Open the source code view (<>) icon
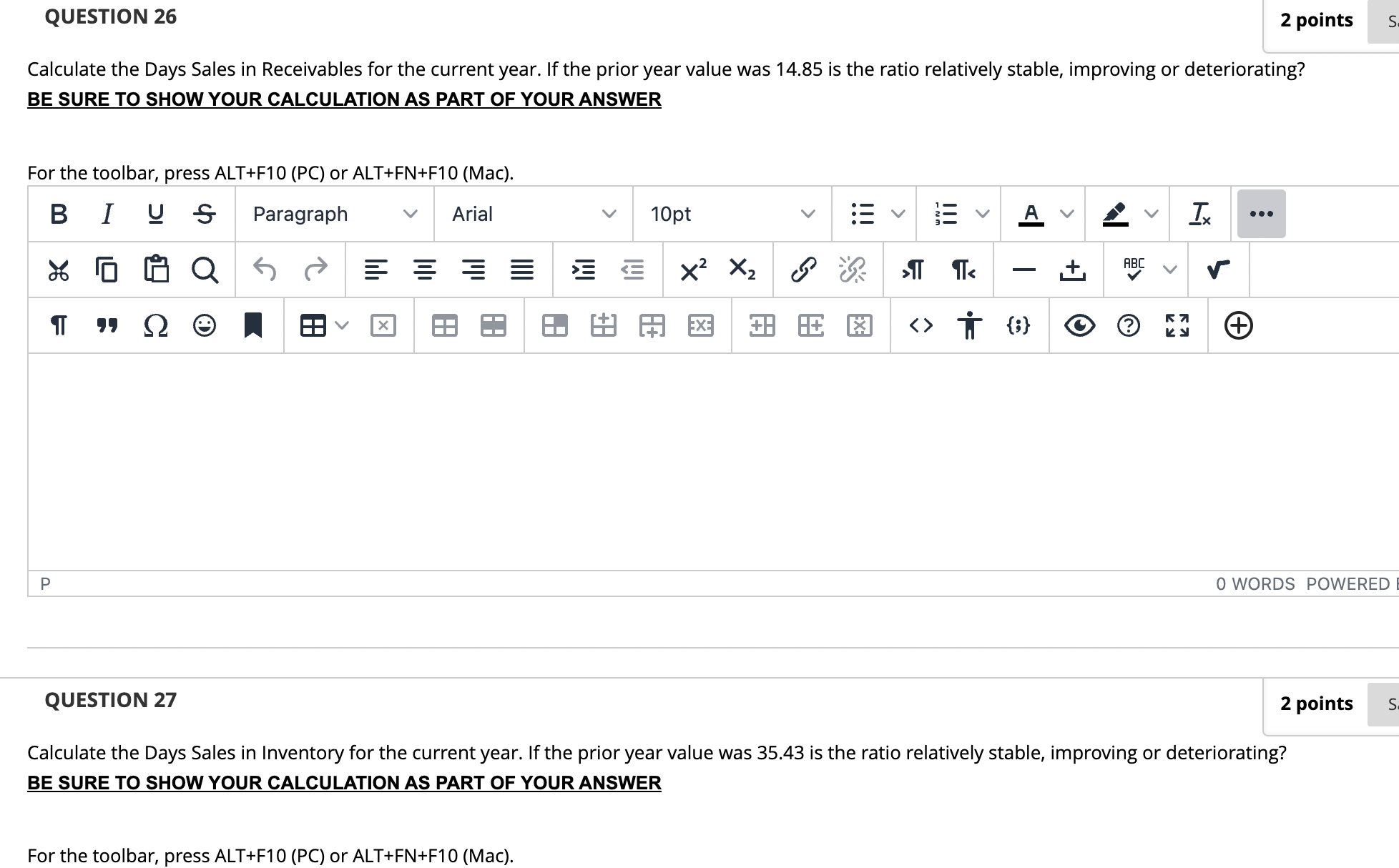Viewport: 1399px width, 868px height. coord(921,325)
